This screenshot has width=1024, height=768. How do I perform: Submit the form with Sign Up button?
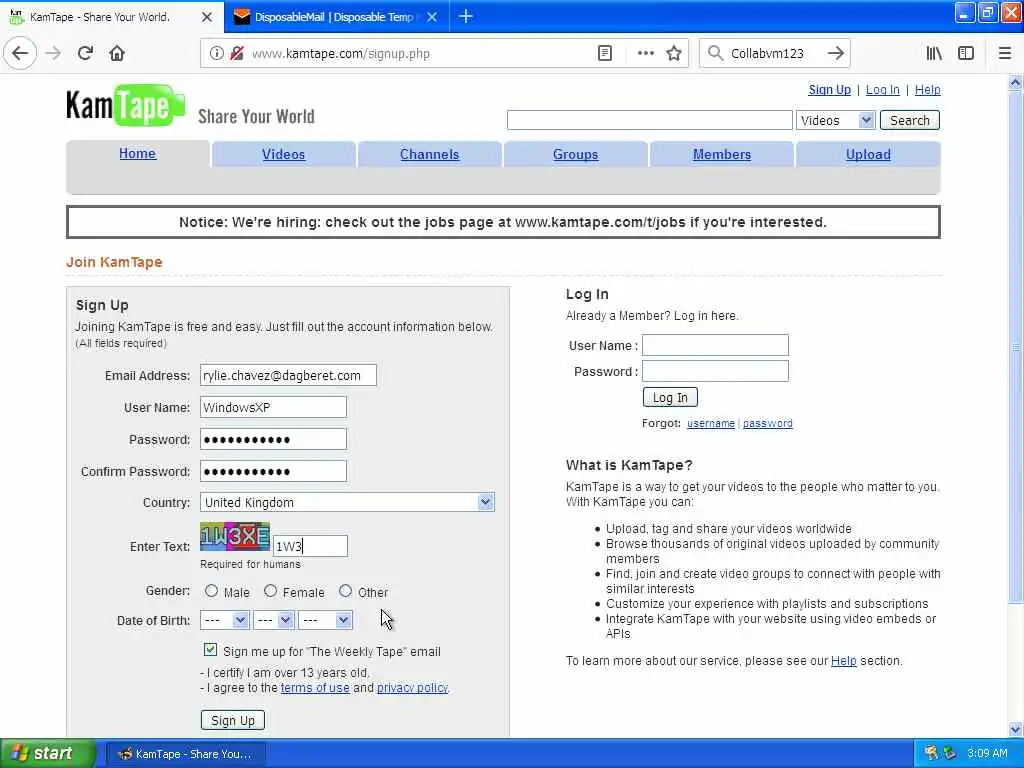(233, 720)
